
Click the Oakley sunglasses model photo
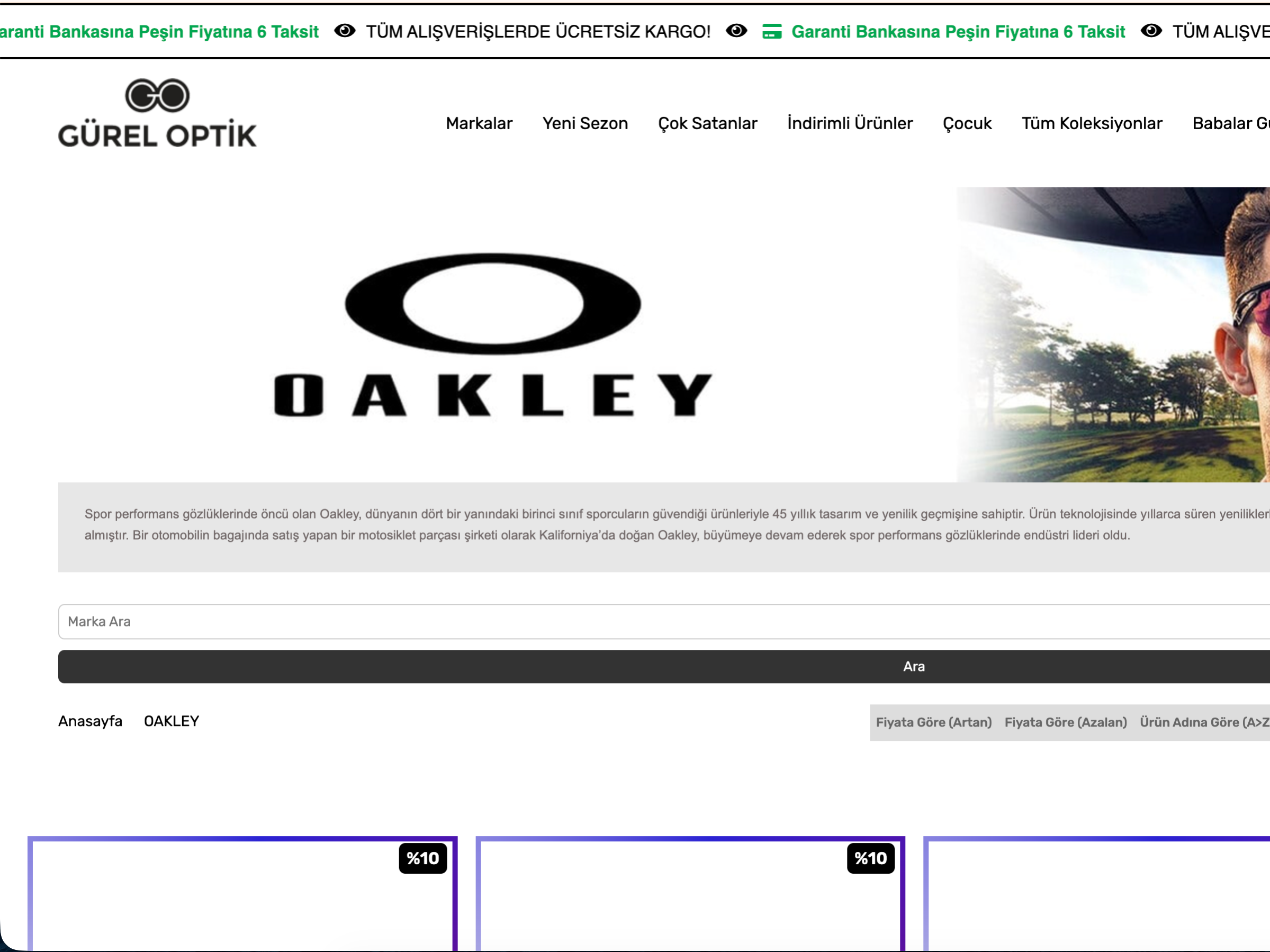click(x=1113, y=334)
